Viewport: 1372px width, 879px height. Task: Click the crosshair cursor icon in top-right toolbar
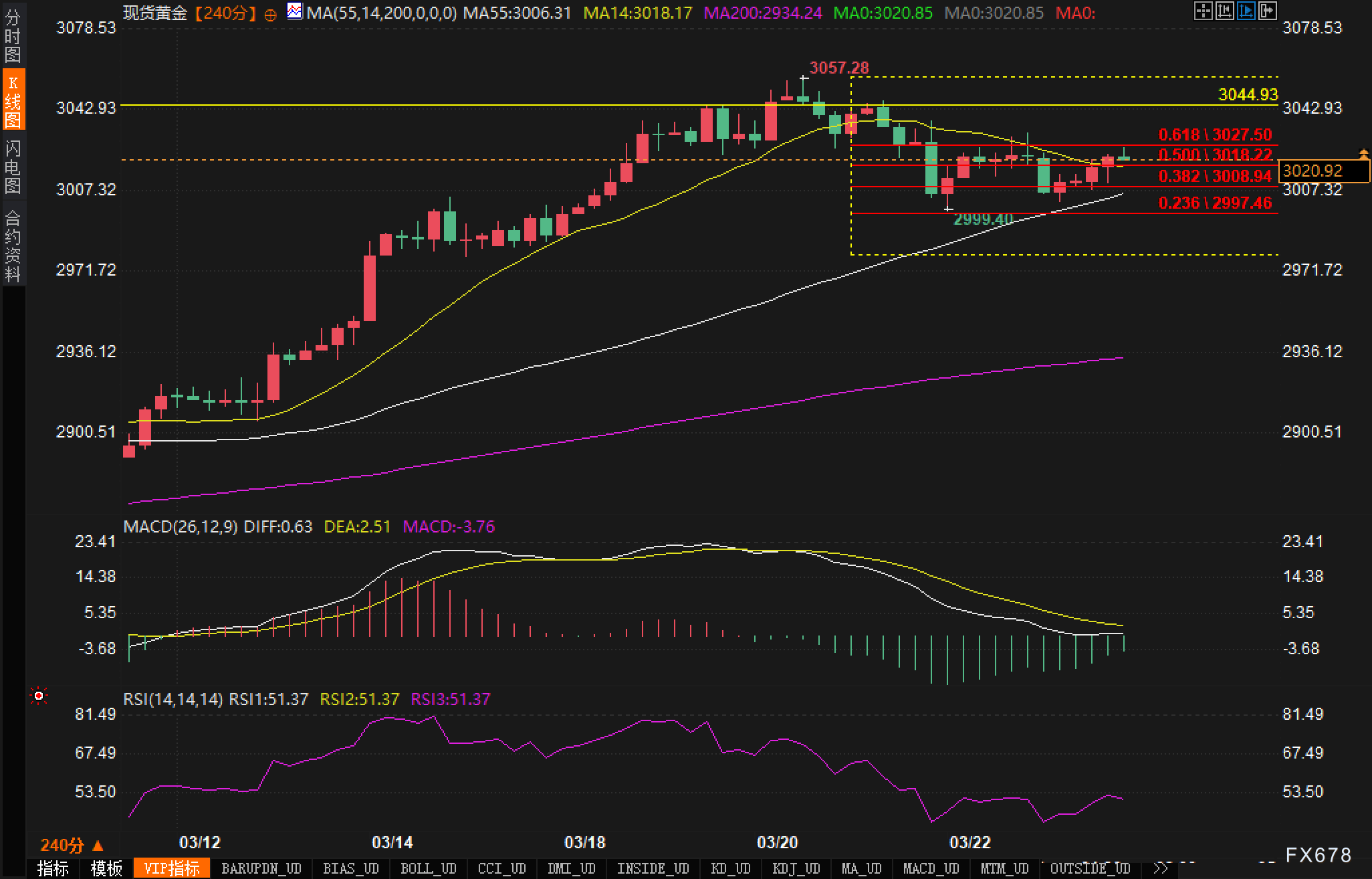point(1203,11)
